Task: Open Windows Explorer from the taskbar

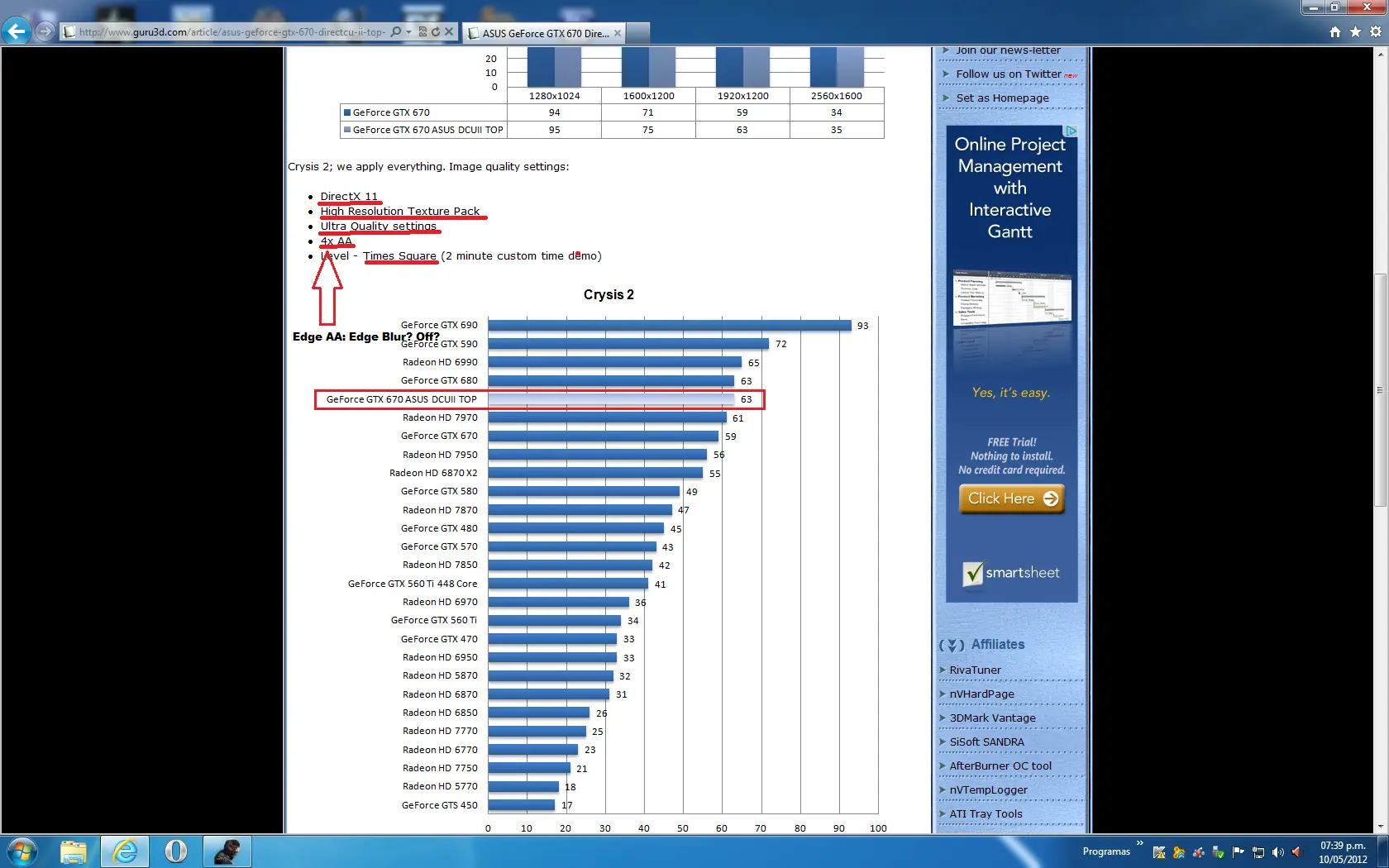Action: click(74, 851)
